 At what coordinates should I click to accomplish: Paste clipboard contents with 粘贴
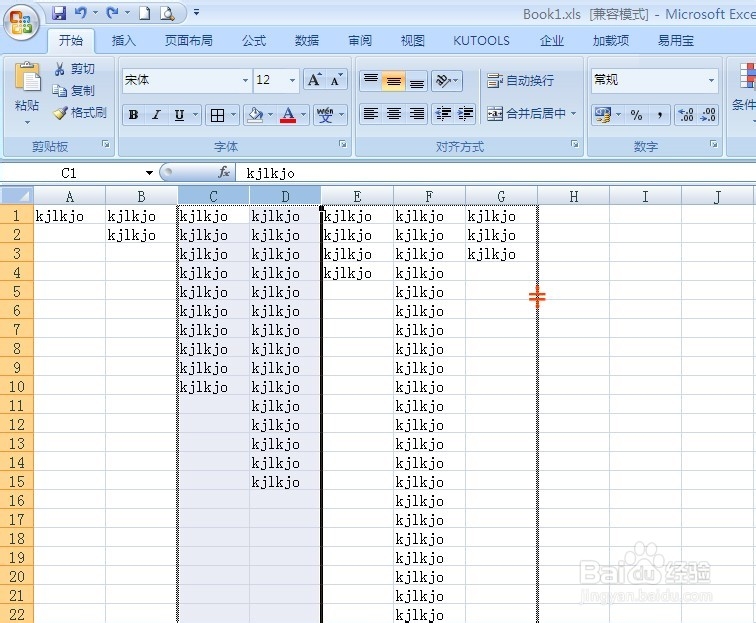[x=27, y=93]
